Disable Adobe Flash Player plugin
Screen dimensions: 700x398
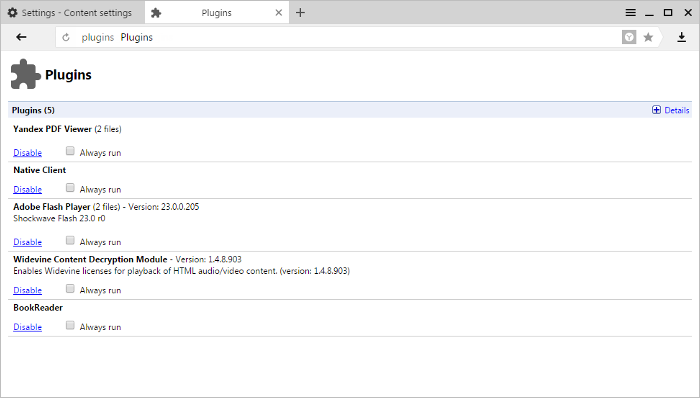pos(28,242)
